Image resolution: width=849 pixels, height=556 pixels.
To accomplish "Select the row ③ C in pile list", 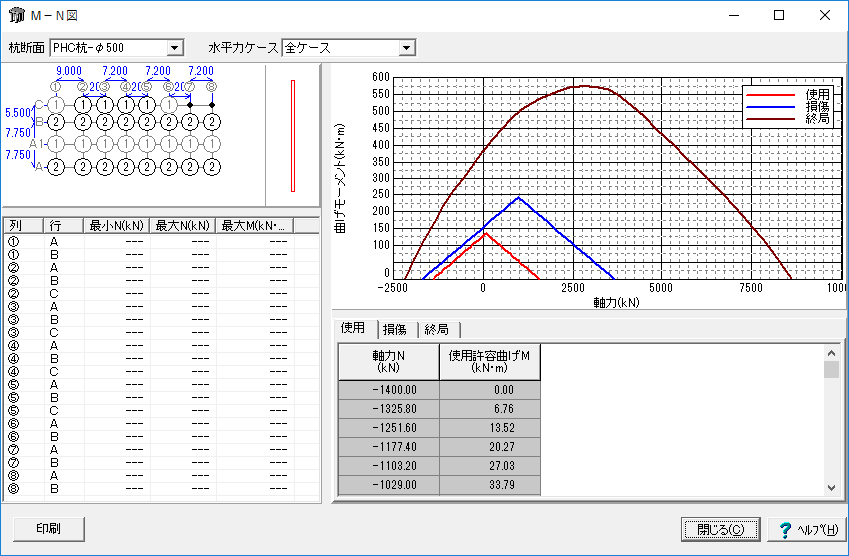I will [161, 332].
